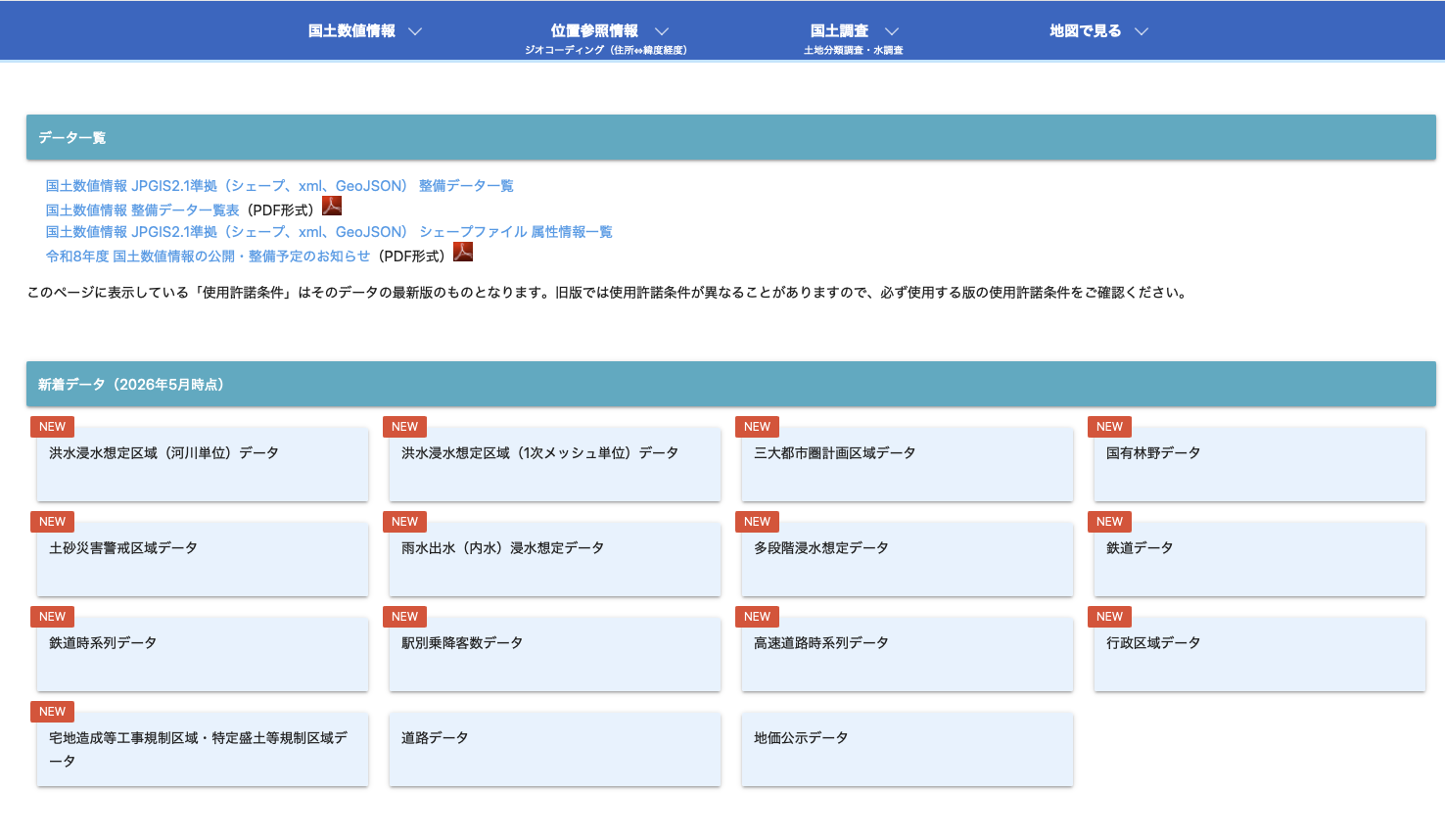Click the データ一覧 section header
The height and width of the screenshot is (840, 1445).
pos(731,137)
